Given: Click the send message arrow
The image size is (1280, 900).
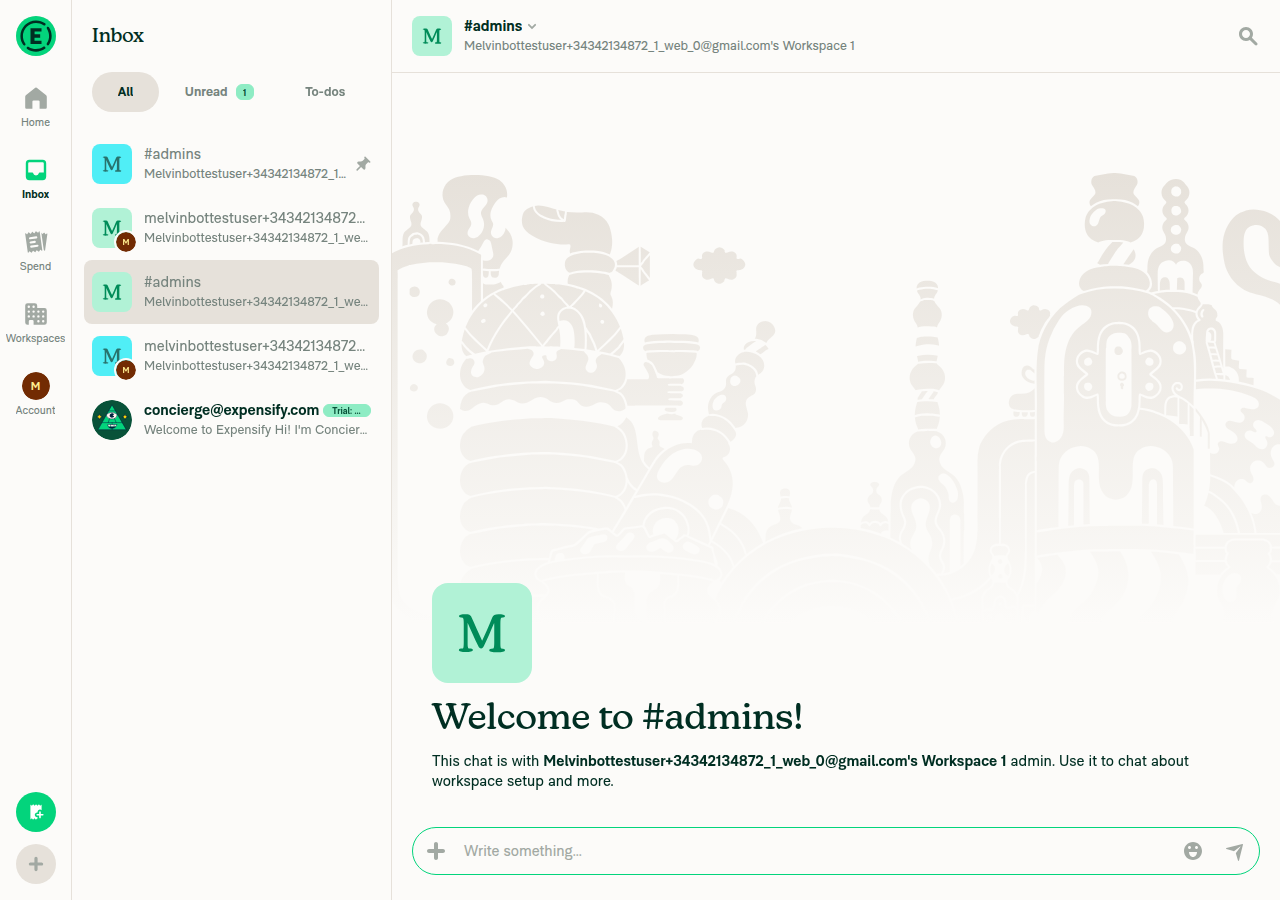Looking at the screenshot, I should pos(1235,851).
